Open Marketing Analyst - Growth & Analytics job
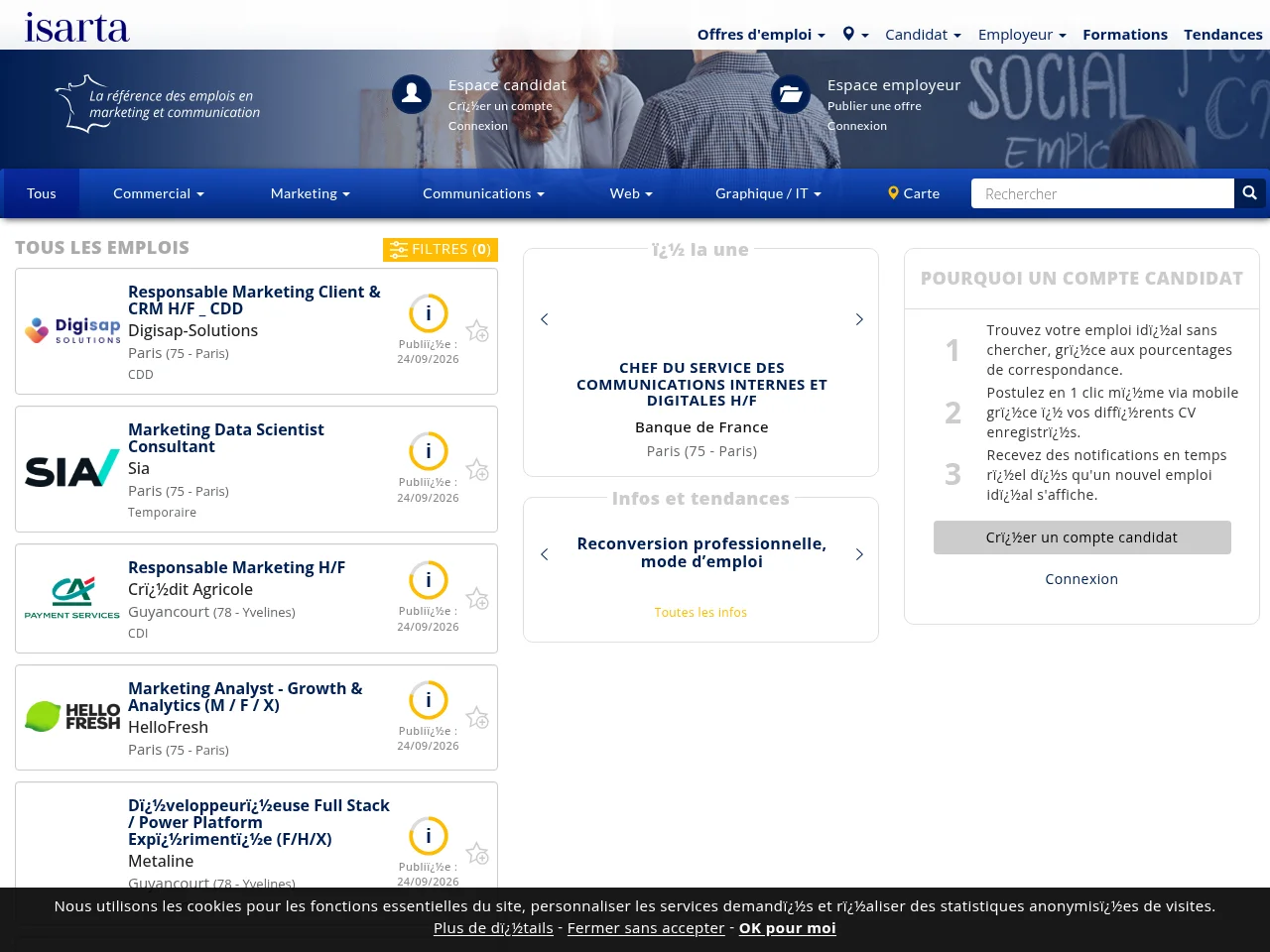Viewport: 1270px width, 952px height. pos(245,697)
